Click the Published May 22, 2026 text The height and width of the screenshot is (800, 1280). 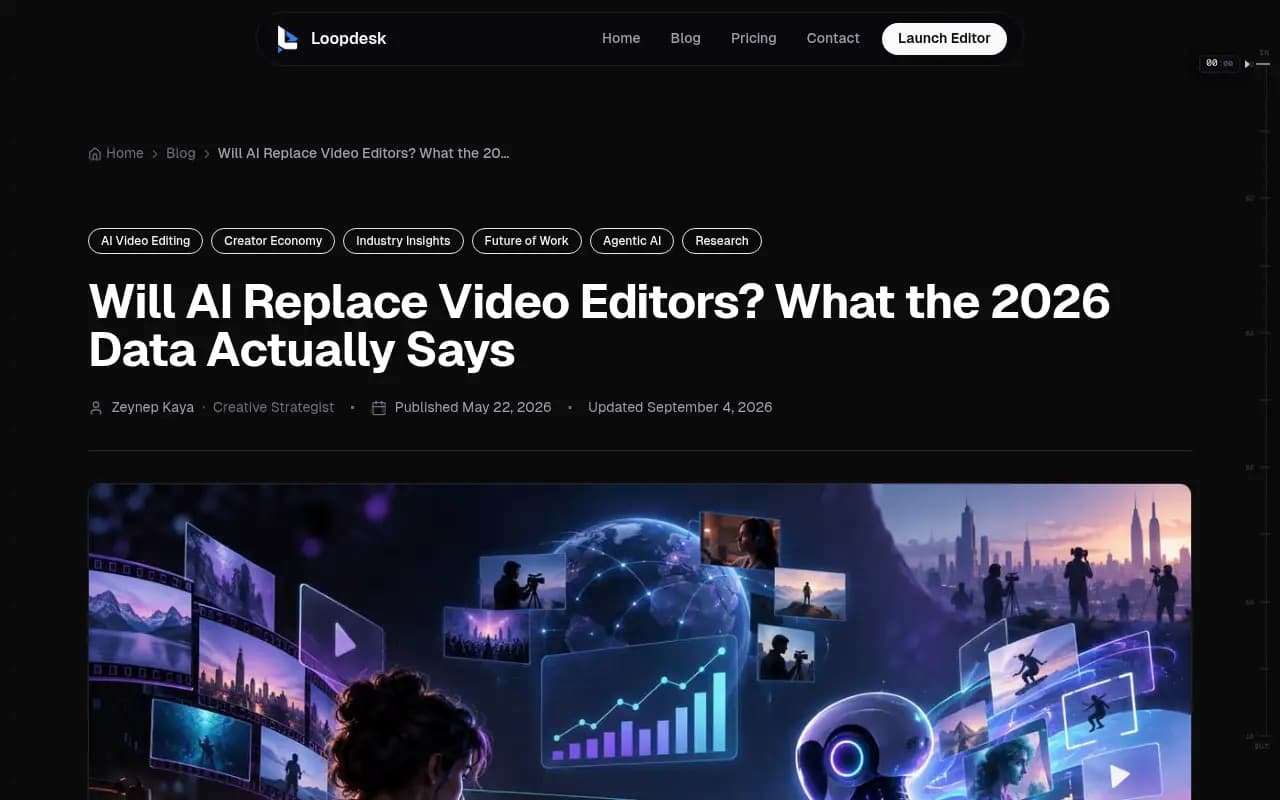point(473,407)
